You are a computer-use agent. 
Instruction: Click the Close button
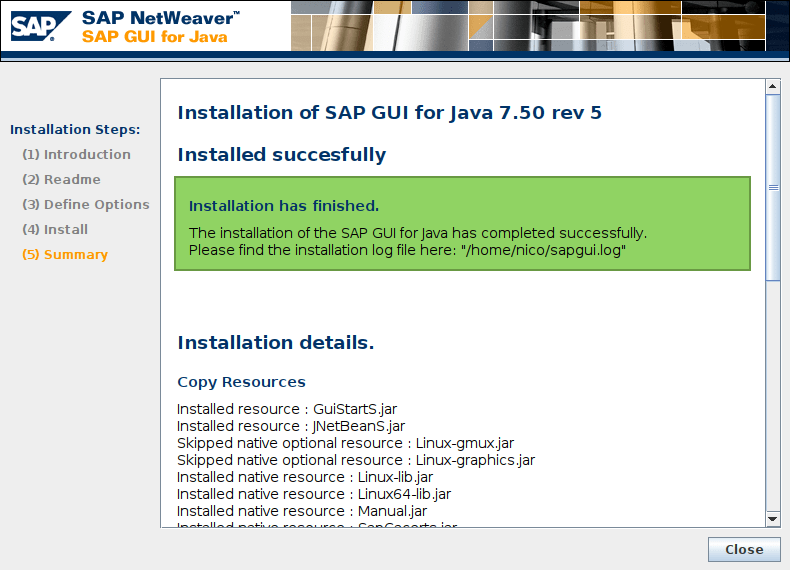(x=744, y=549)
